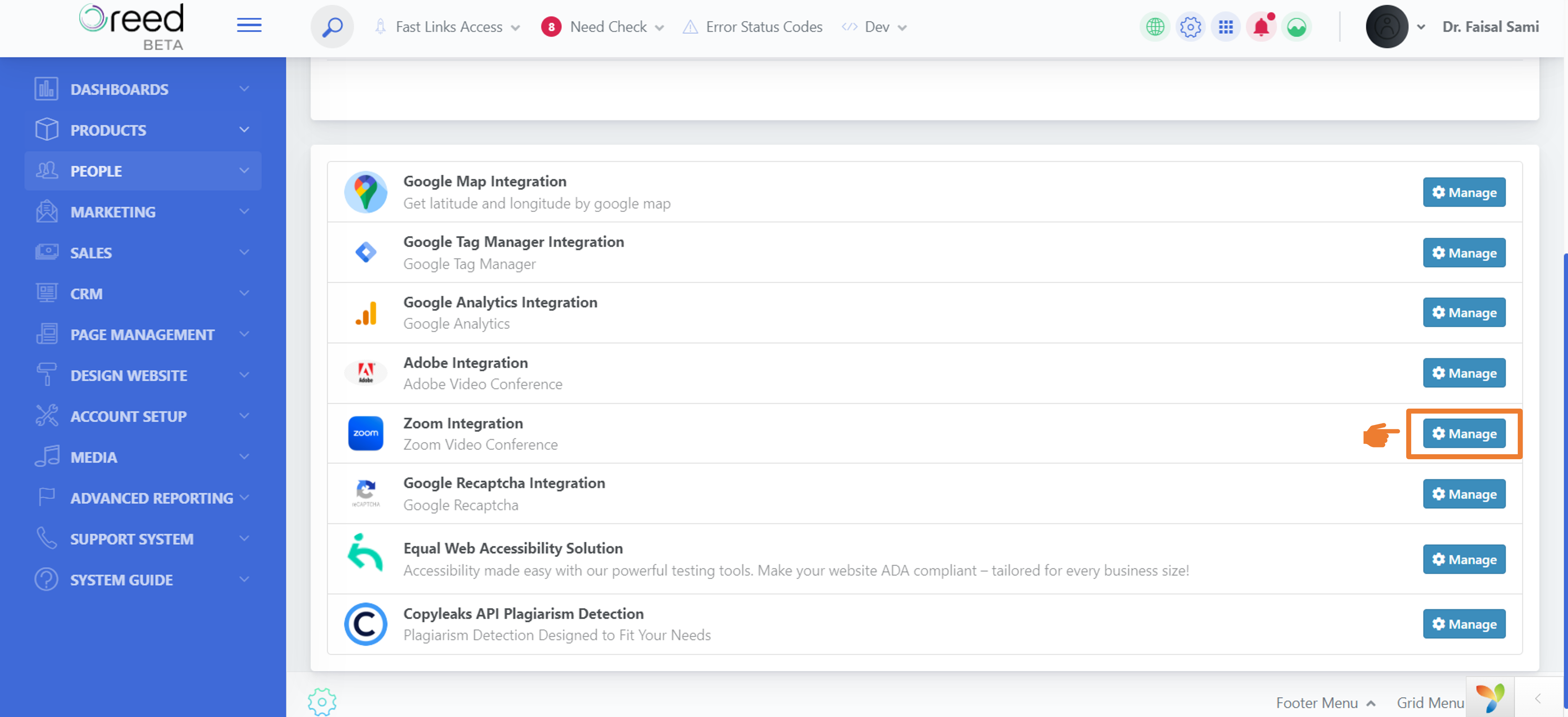Click the user avatar picture

point(1387,27)
